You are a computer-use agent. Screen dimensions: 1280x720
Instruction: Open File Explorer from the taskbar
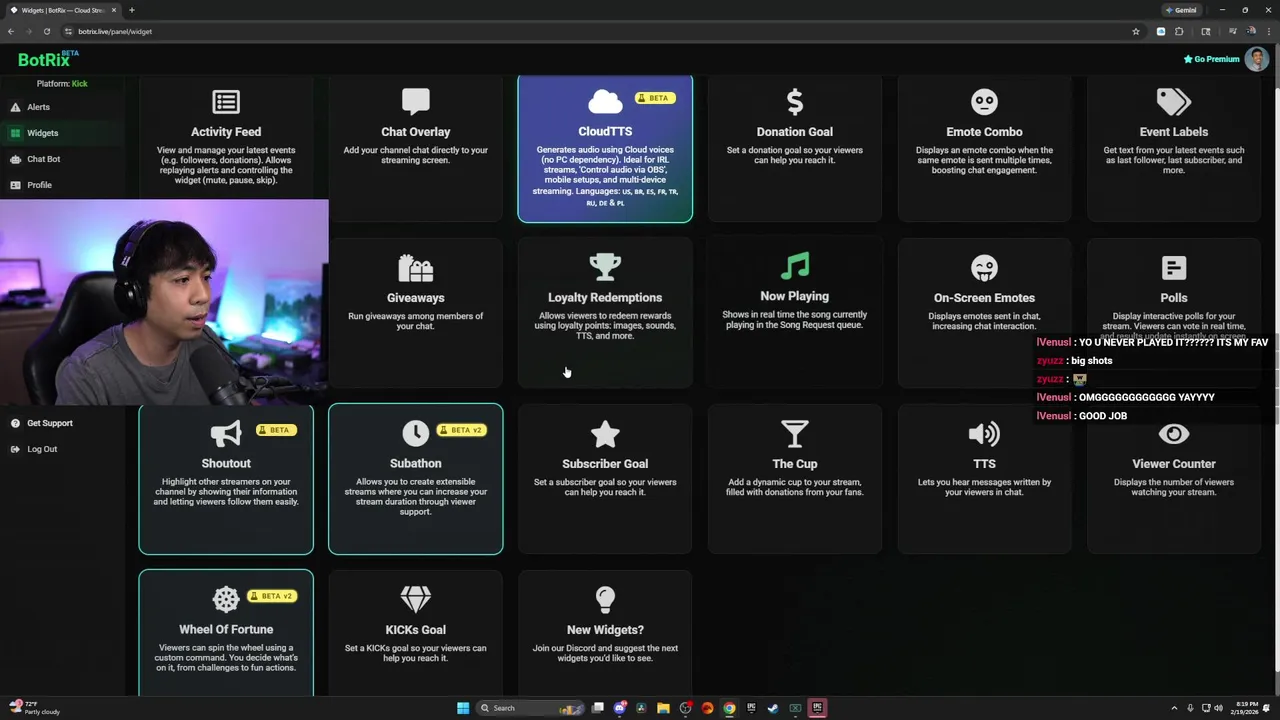[x=663, y=708]
